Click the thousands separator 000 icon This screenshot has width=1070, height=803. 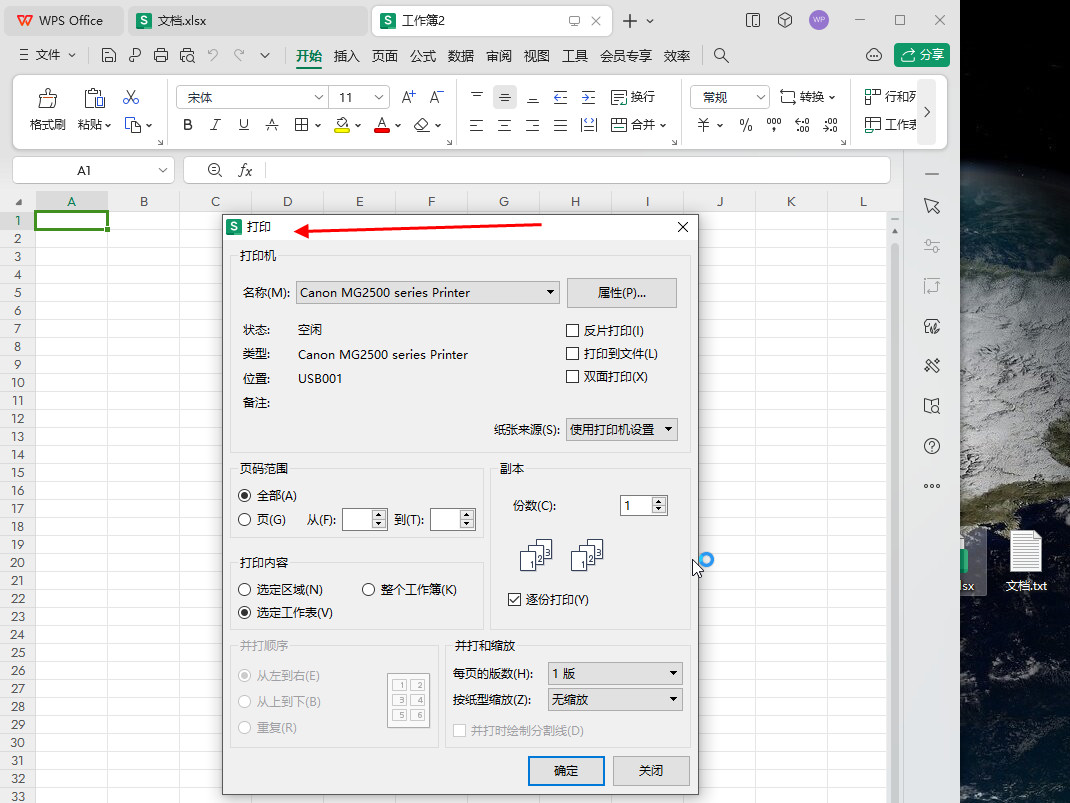pyautogui.click(x=774, y=125)
